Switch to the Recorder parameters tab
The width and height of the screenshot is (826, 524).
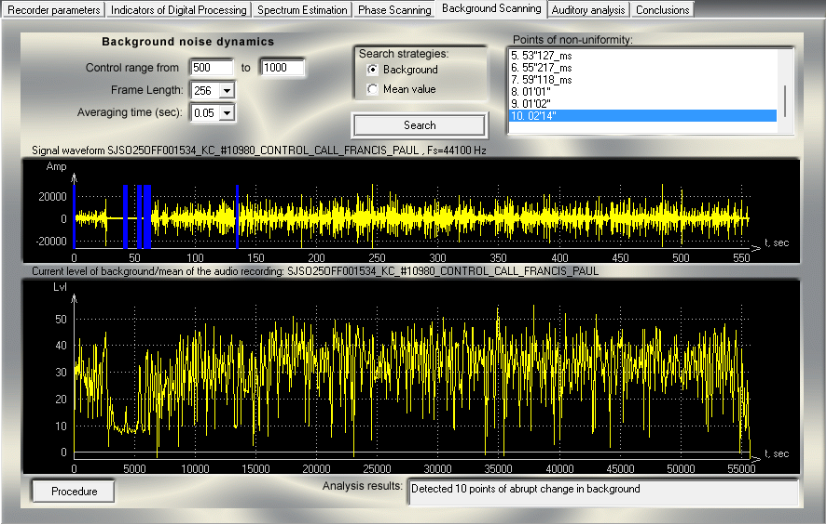coord(53,10)
